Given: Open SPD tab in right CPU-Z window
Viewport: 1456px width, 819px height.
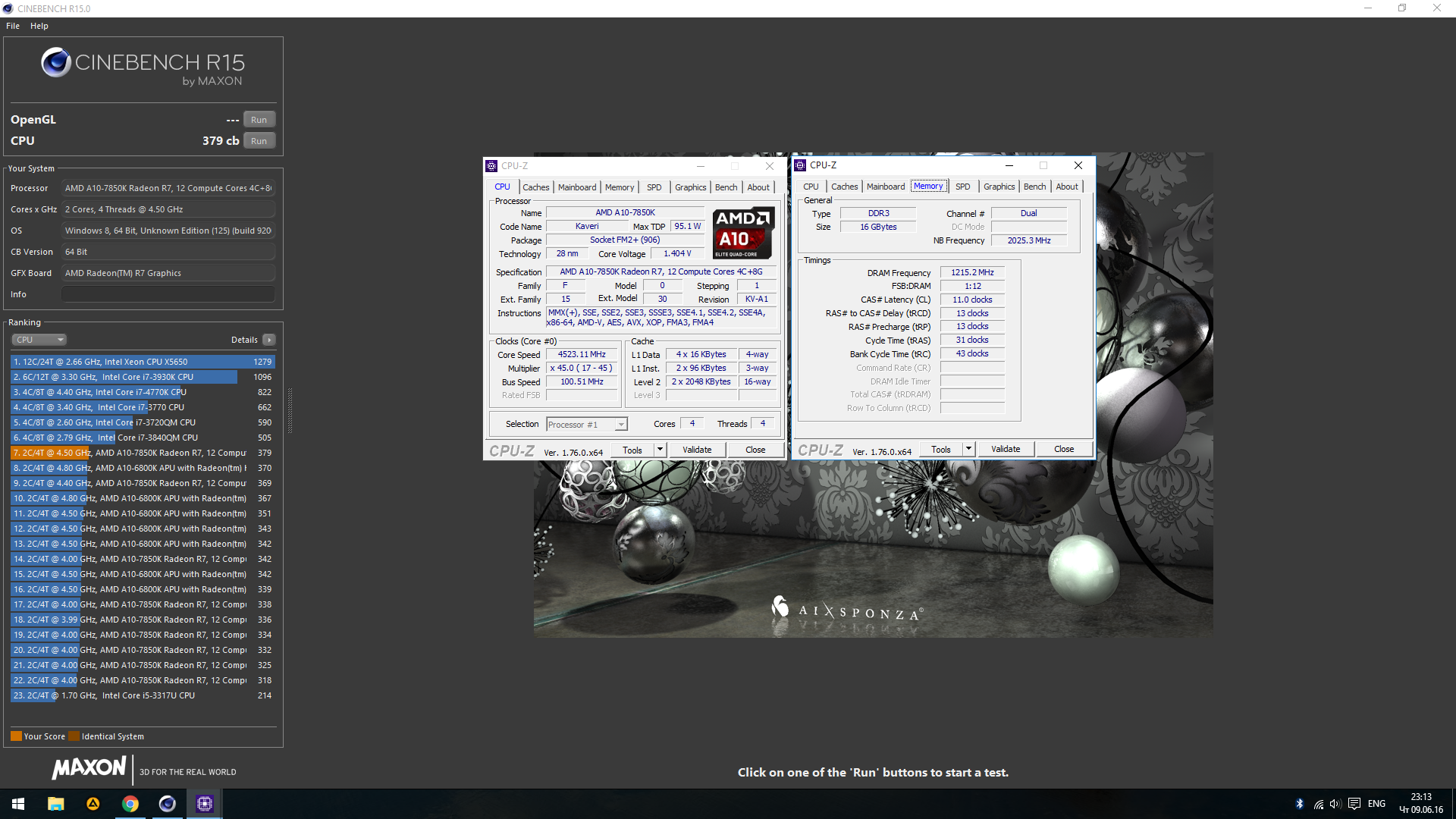Looking at the screenshot, I should (963, 187).
